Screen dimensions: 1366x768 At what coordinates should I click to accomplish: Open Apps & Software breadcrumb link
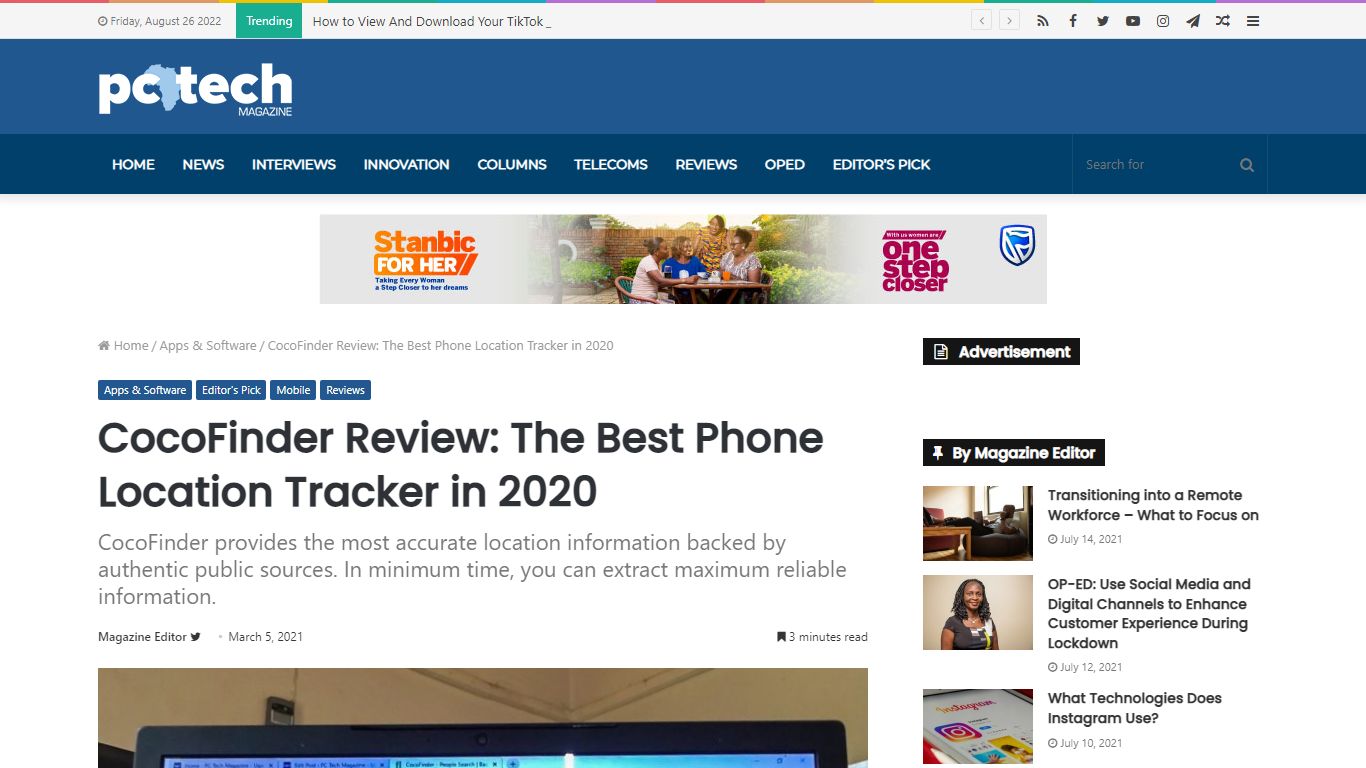(x=208, y=346)
